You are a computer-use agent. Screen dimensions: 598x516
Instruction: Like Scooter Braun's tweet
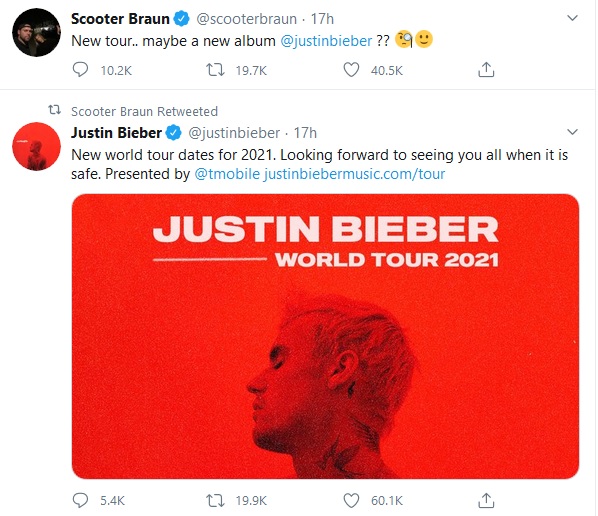coord(351,70)
